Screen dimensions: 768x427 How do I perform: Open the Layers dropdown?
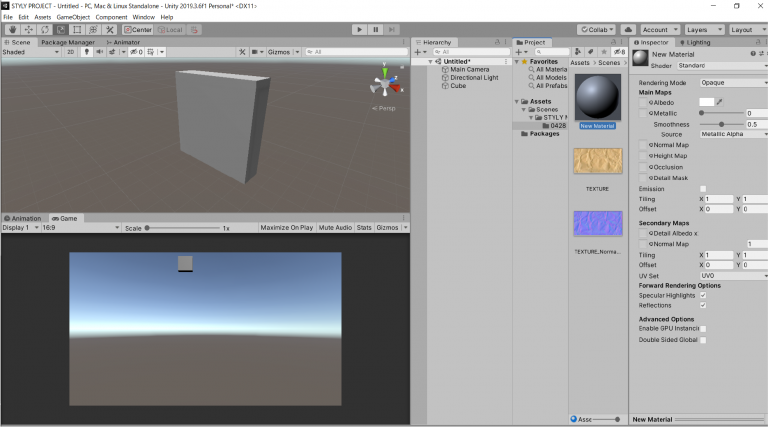pyautogui.click(x=704, y=30)
